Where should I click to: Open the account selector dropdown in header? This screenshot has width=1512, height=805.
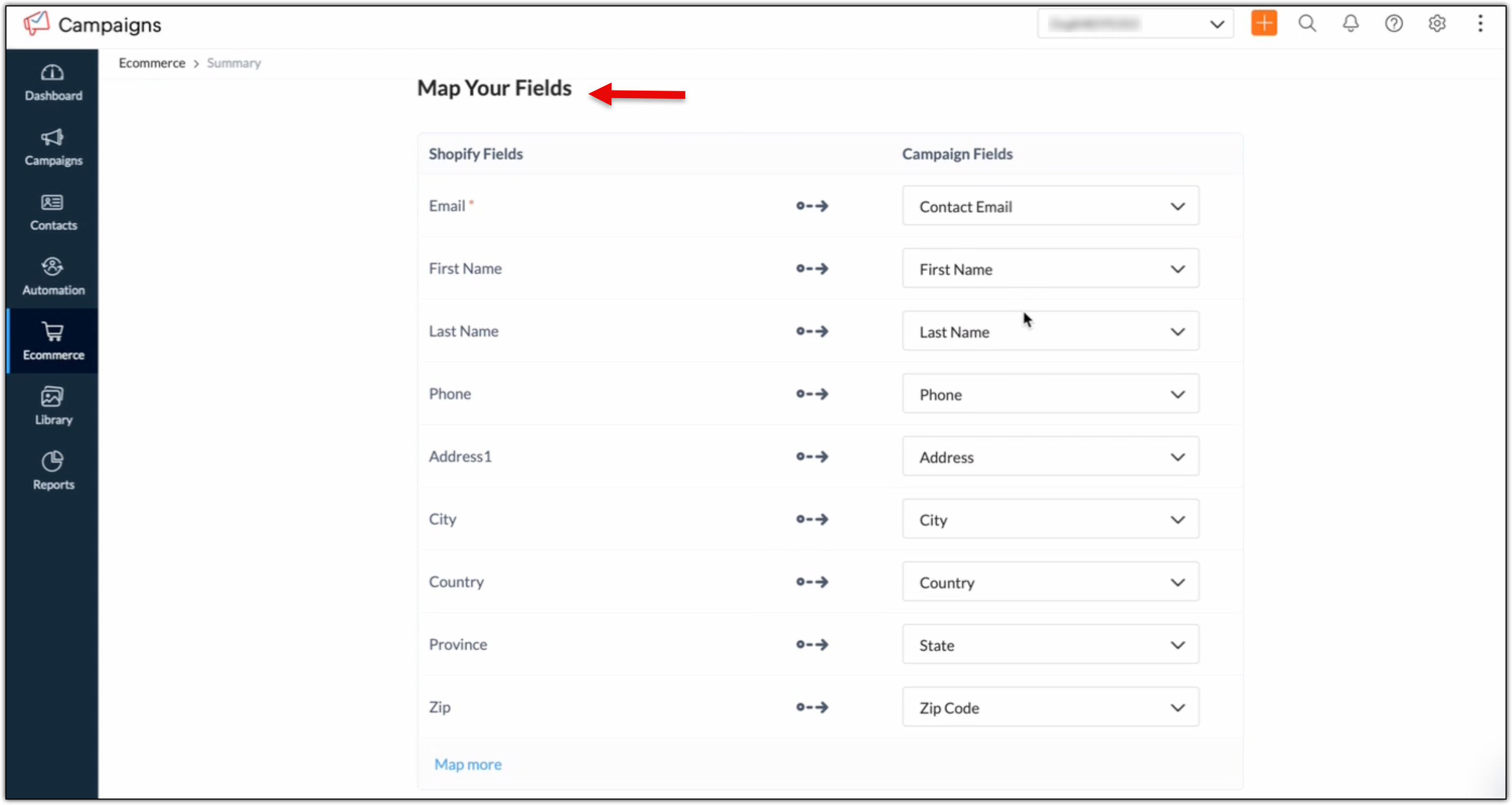(x=1135, y=24)
